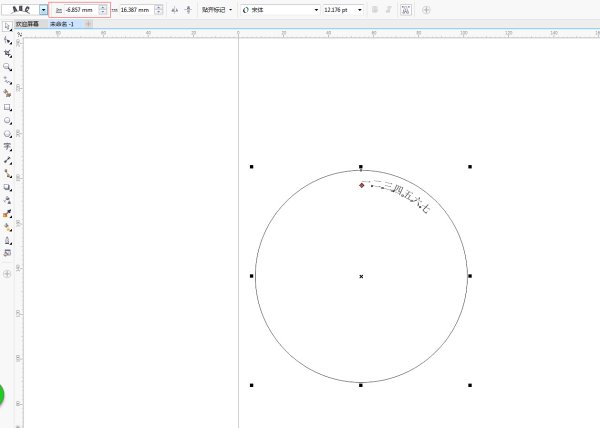This screenshot has width=600, height=428.
Task: Select the Transparency tool
Action: pos(7,200)
